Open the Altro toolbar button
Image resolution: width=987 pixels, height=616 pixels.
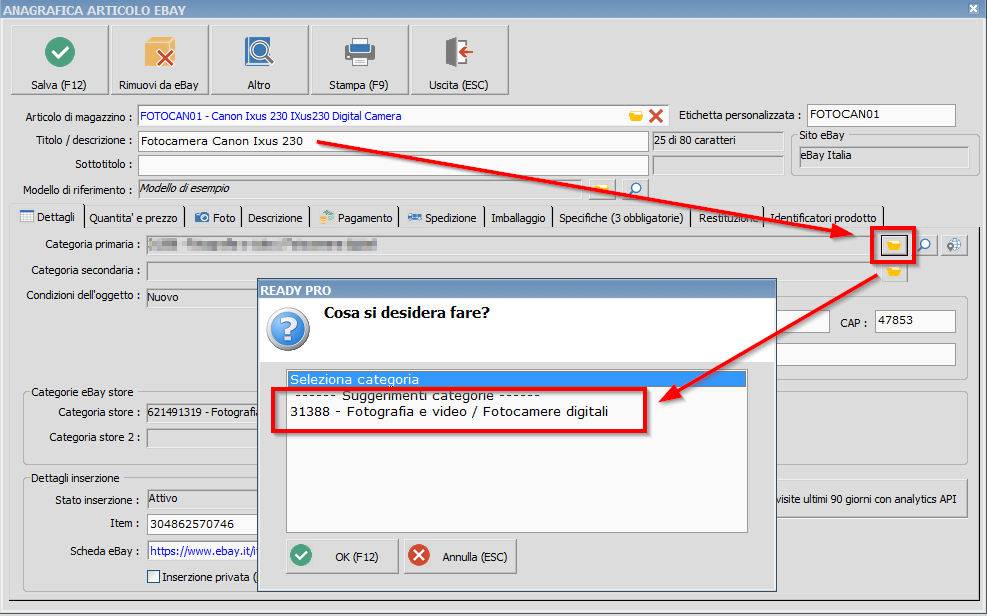point(259,60)
